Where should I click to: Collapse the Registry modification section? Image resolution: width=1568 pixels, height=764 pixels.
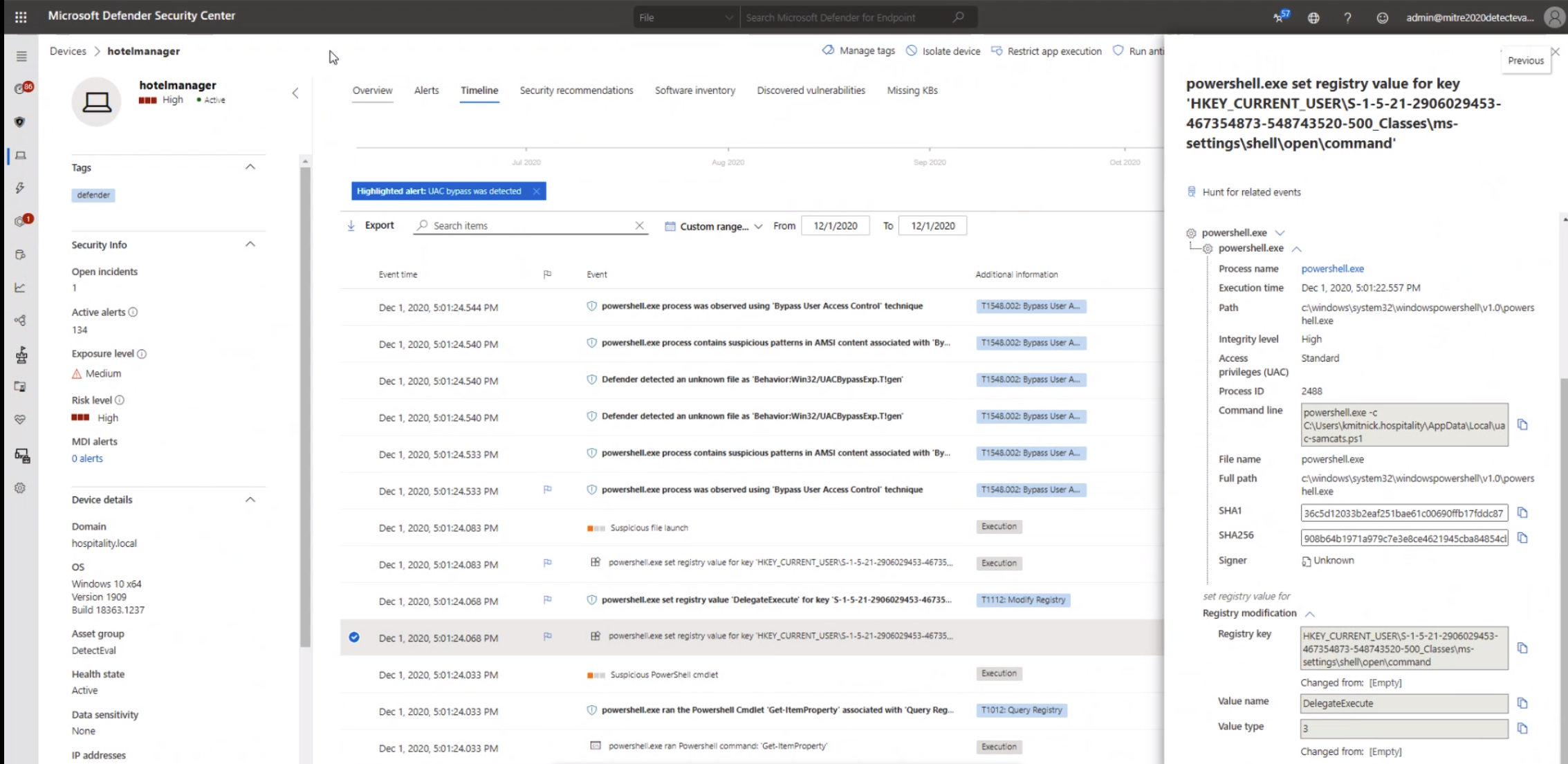click(x=1309, y=613)
